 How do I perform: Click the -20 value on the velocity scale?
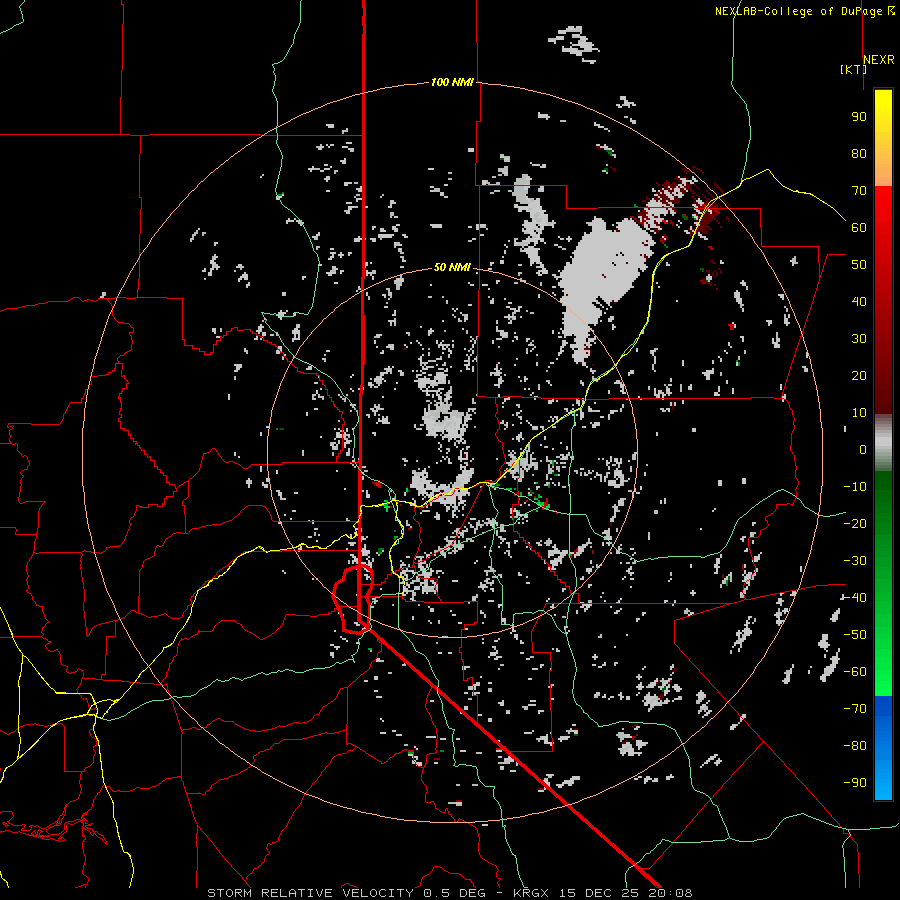click(855, 524)
